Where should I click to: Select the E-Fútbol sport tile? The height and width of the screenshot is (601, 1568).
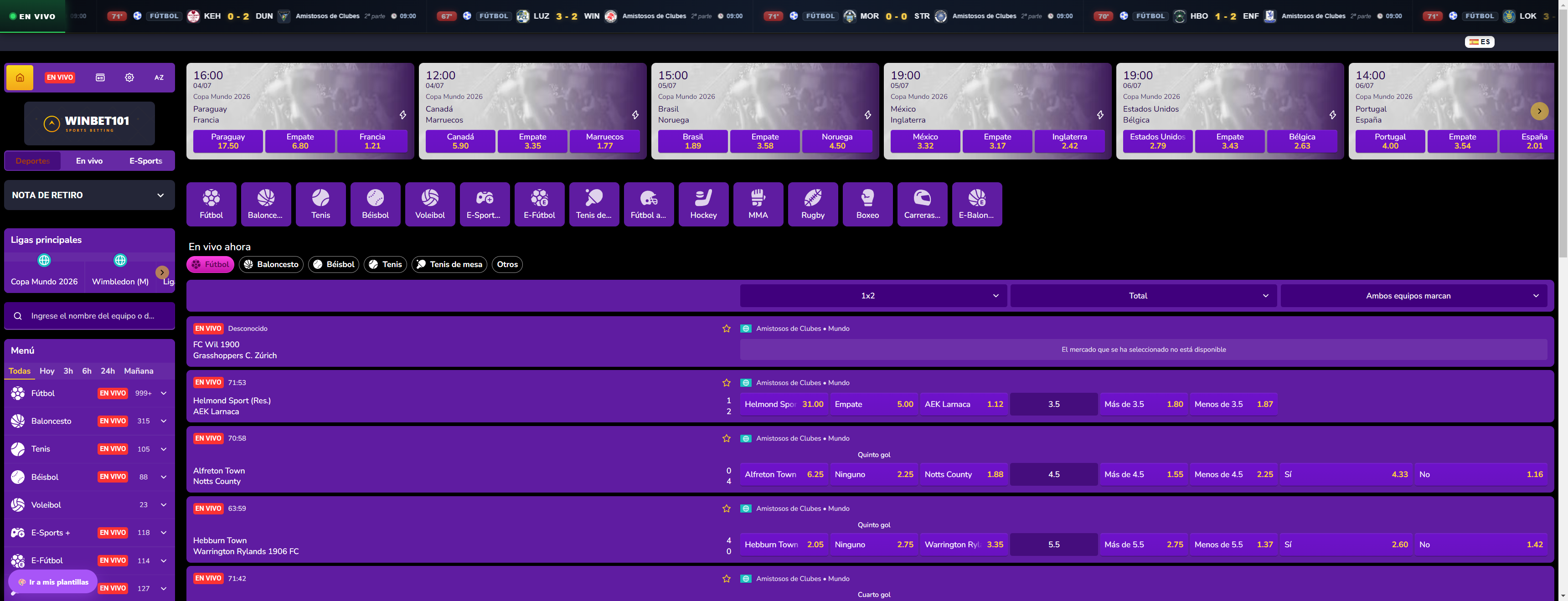[x=539, y=205]
